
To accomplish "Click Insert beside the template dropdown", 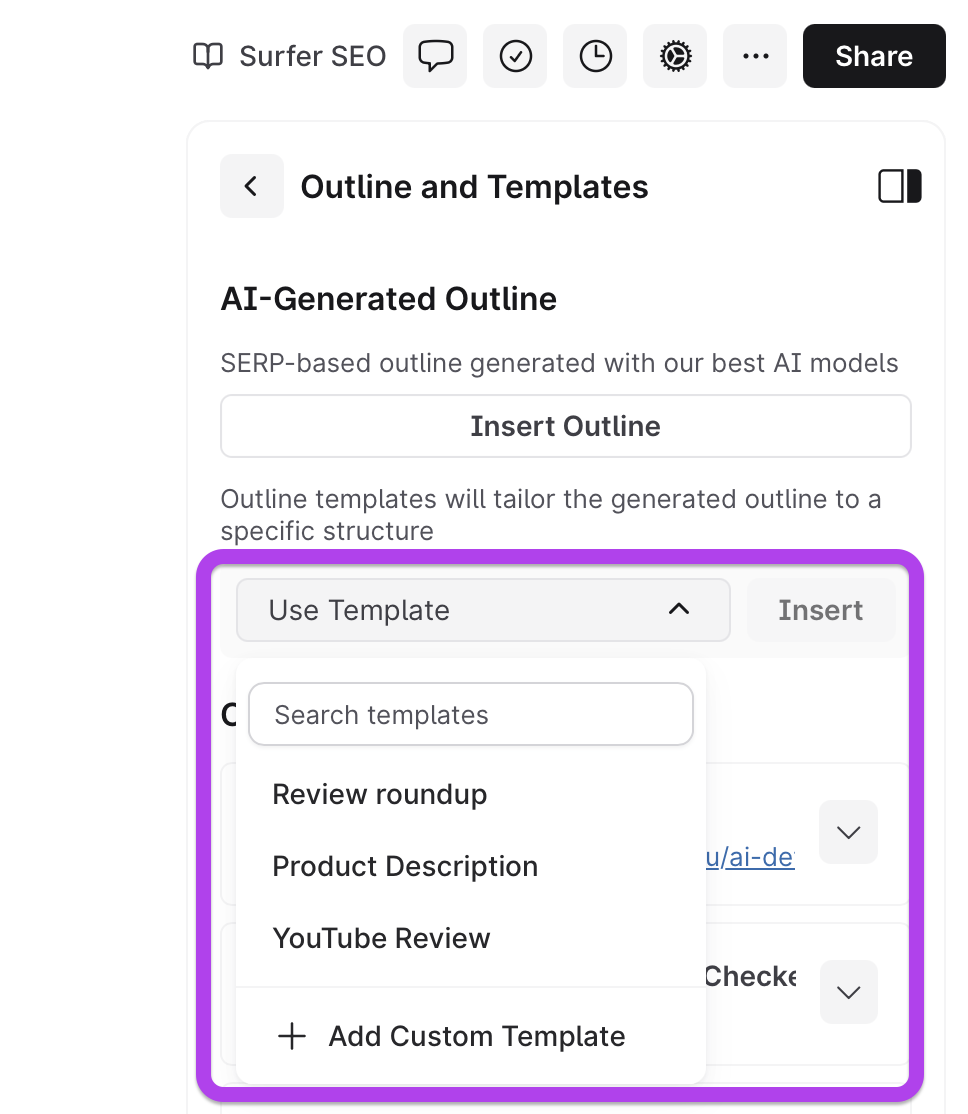I will tap(820, 610).
